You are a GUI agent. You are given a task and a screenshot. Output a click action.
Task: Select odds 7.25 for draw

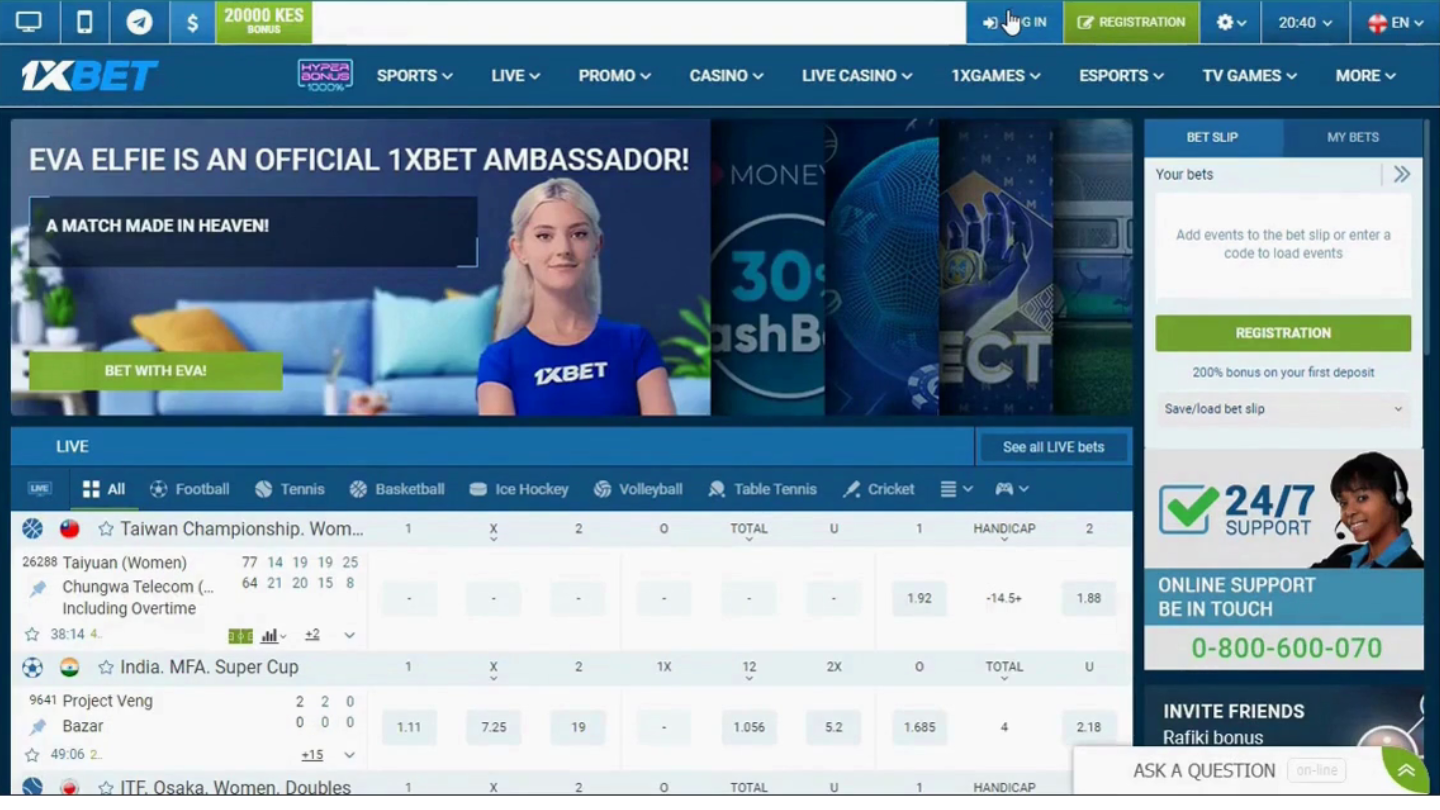(x=493, y=727)
